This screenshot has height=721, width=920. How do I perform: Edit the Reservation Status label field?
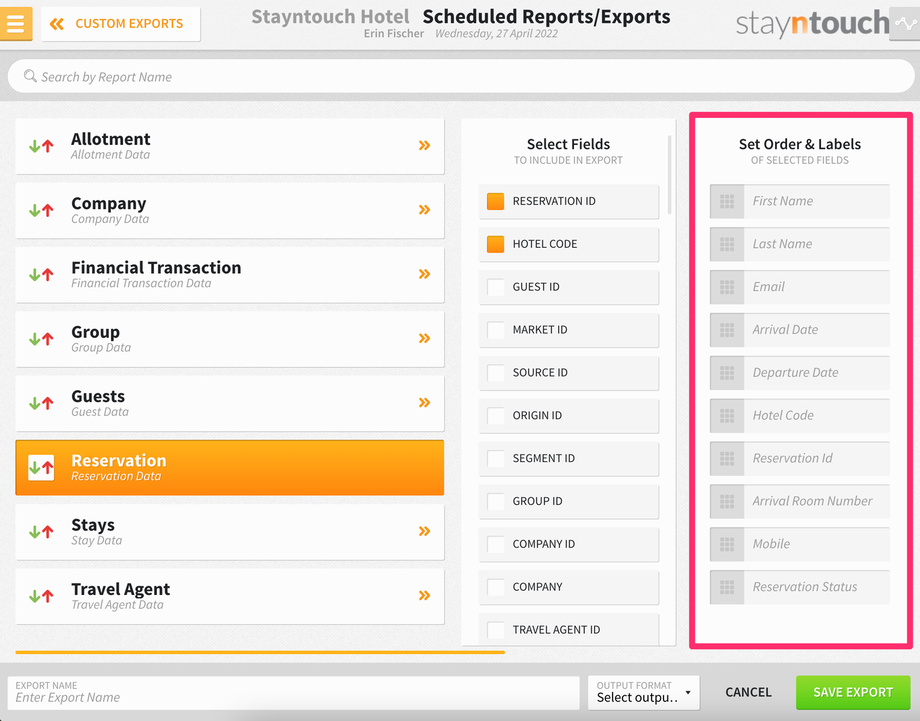817,587
